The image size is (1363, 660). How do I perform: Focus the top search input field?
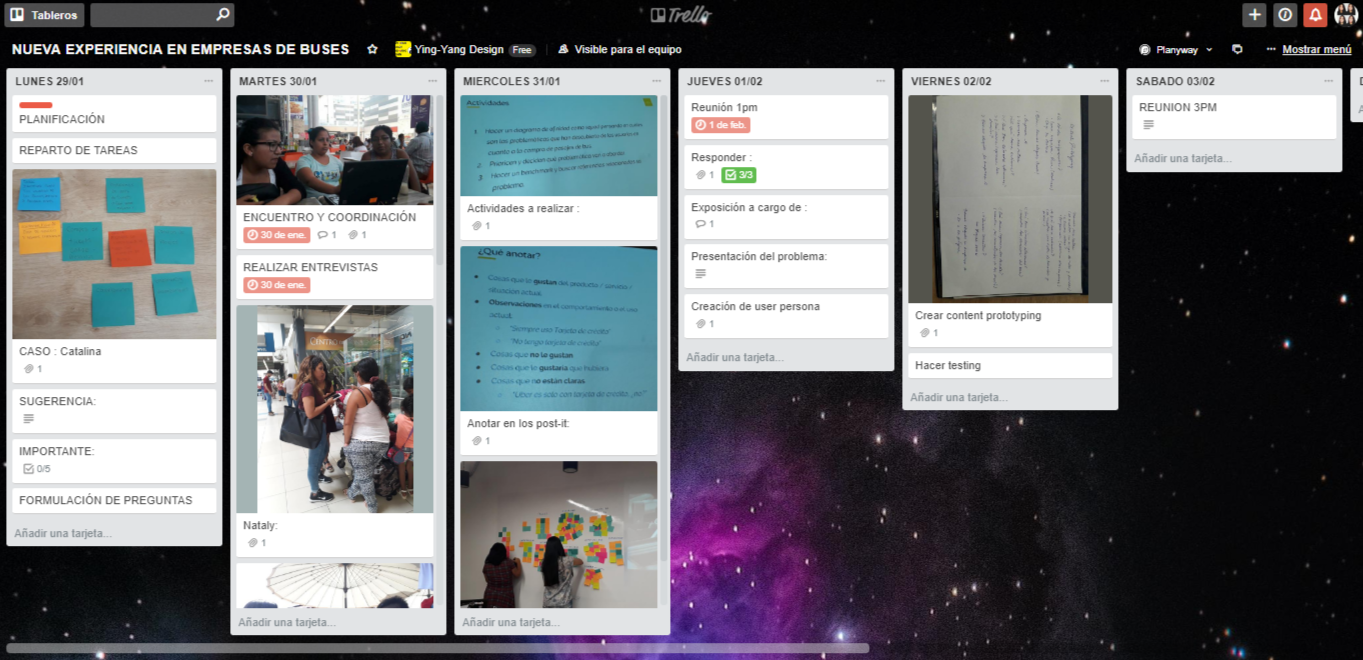[x=162, y=15]
